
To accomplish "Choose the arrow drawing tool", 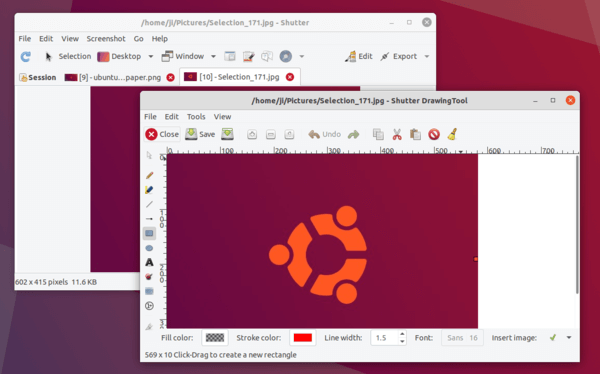I will pyautogui.click(x=149, y=219).
